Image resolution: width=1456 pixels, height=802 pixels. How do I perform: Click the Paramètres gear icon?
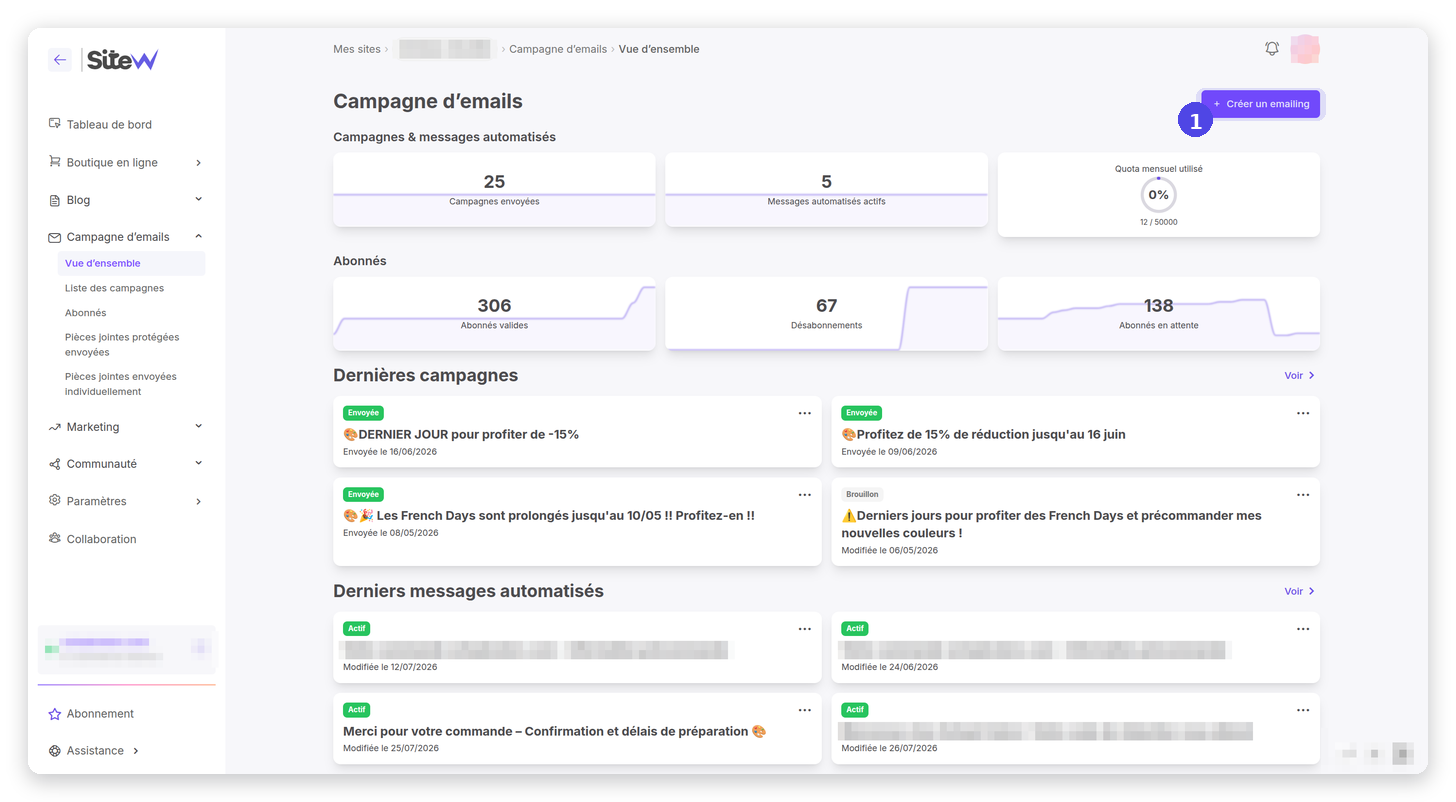click(x=55, y=501)
